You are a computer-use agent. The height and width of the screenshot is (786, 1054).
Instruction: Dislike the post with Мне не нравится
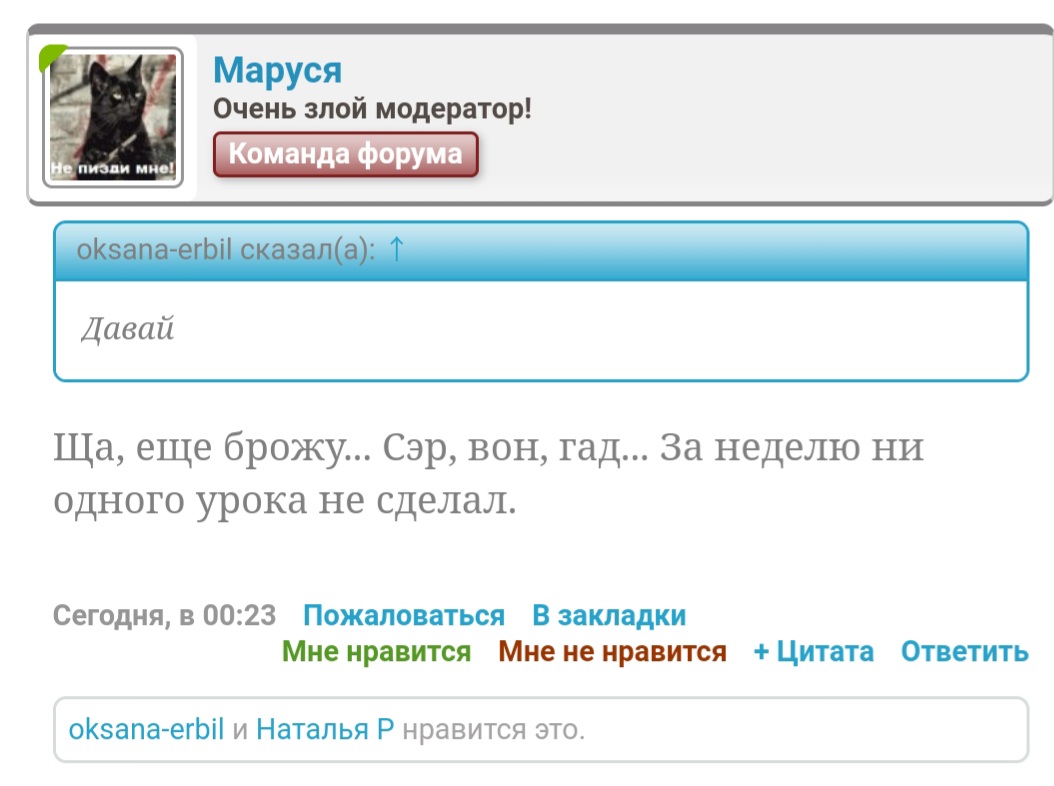pos(612,651)
